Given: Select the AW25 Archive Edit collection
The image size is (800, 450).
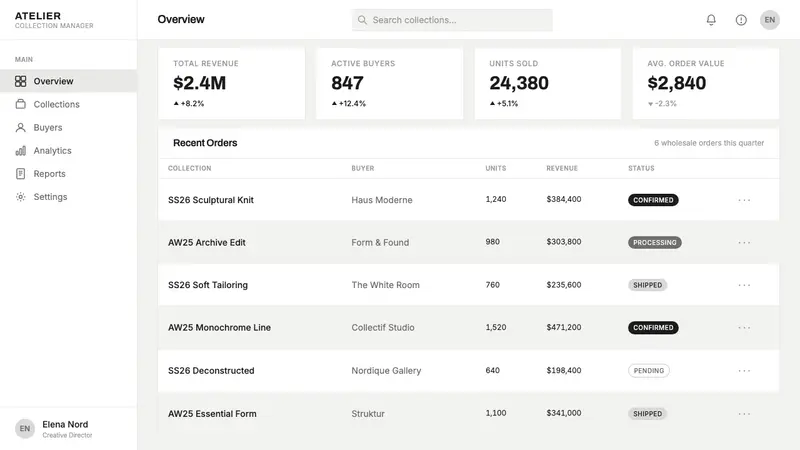Looking at the screenshot, I should click(207, 242).
